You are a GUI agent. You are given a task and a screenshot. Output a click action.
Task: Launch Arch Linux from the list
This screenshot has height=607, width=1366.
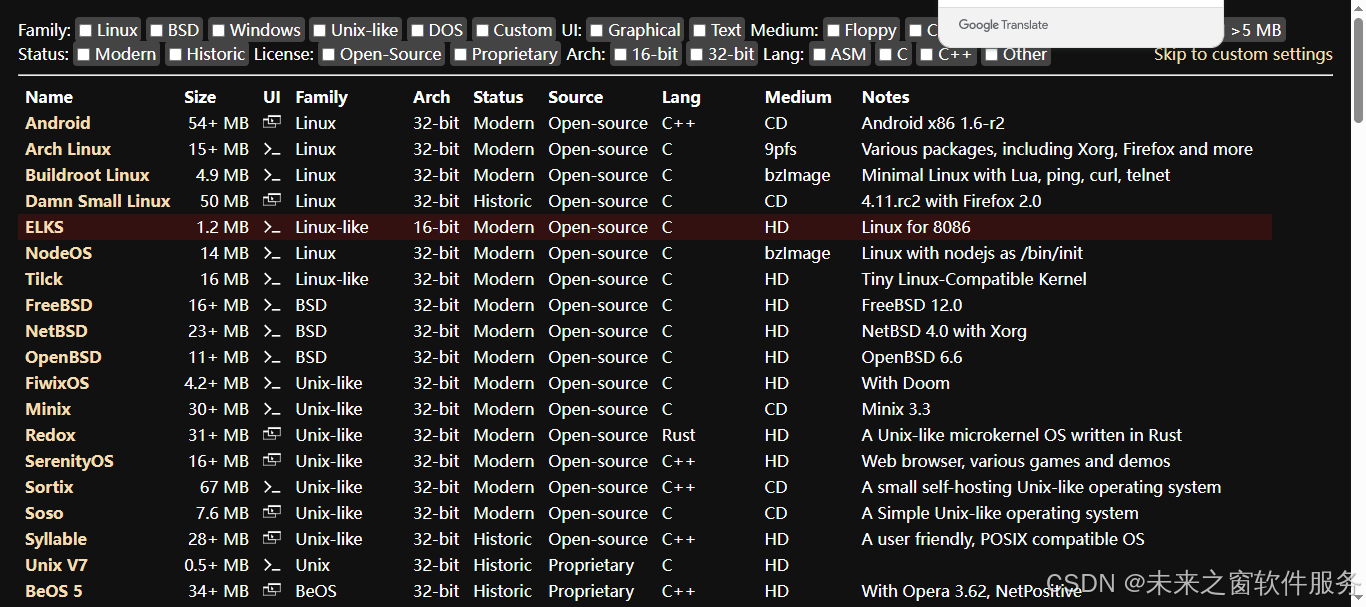pos(68,149)
